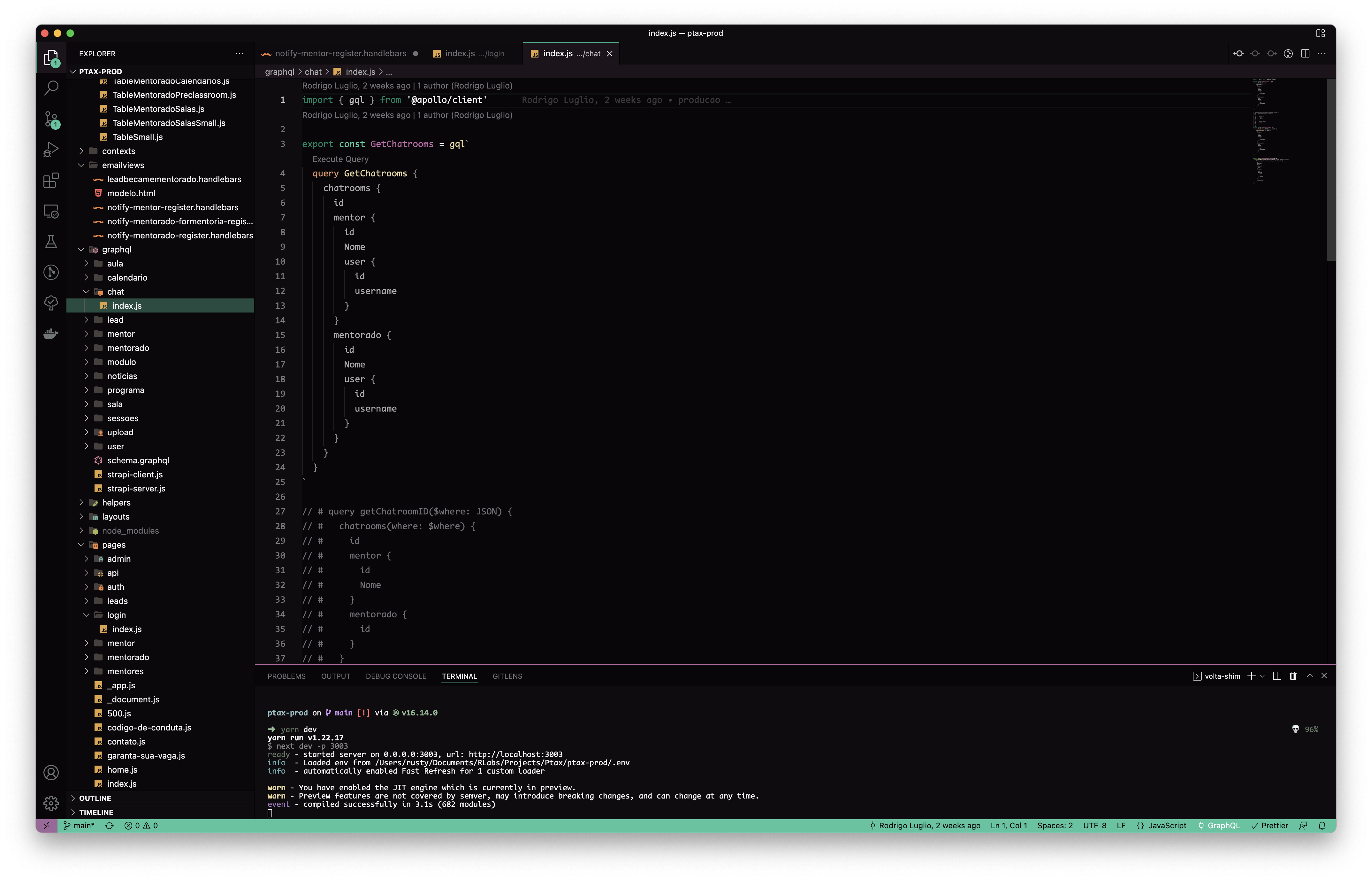Open Manage gear in activity bar
The height and width of the screenshot is (880, 1372).
(x=51, y=803)
